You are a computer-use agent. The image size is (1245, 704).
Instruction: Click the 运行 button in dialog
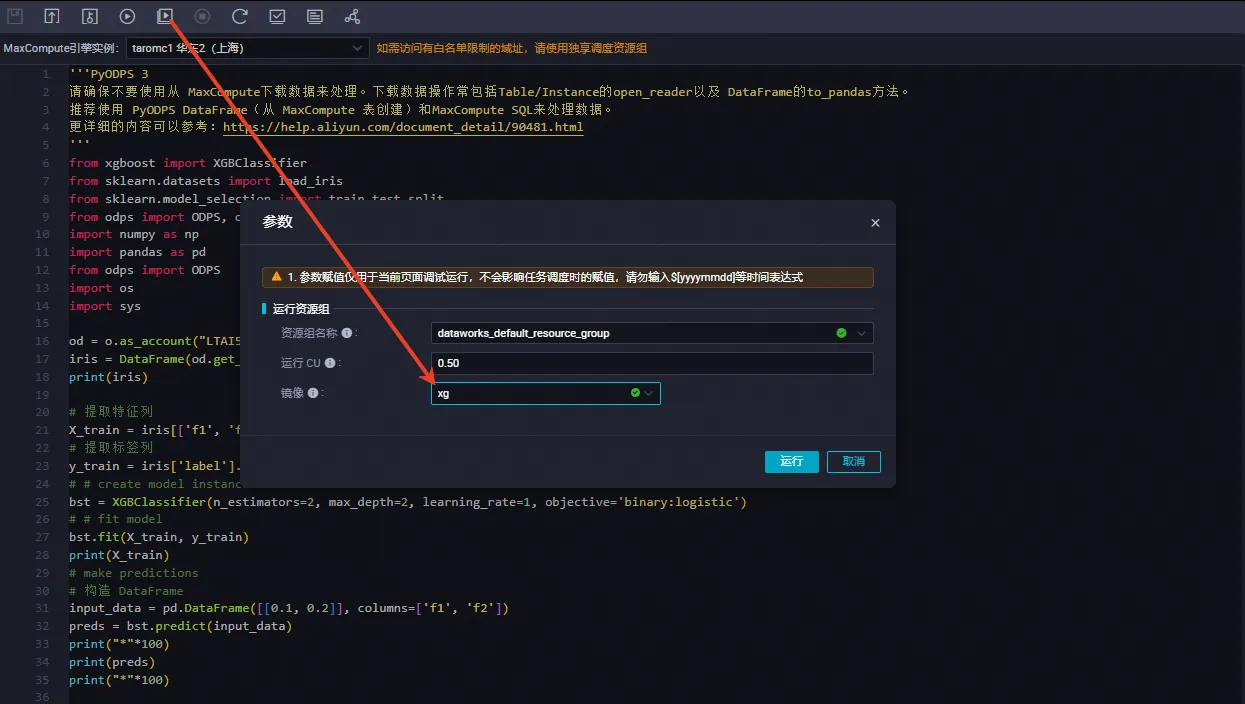(x=792, y=461)
